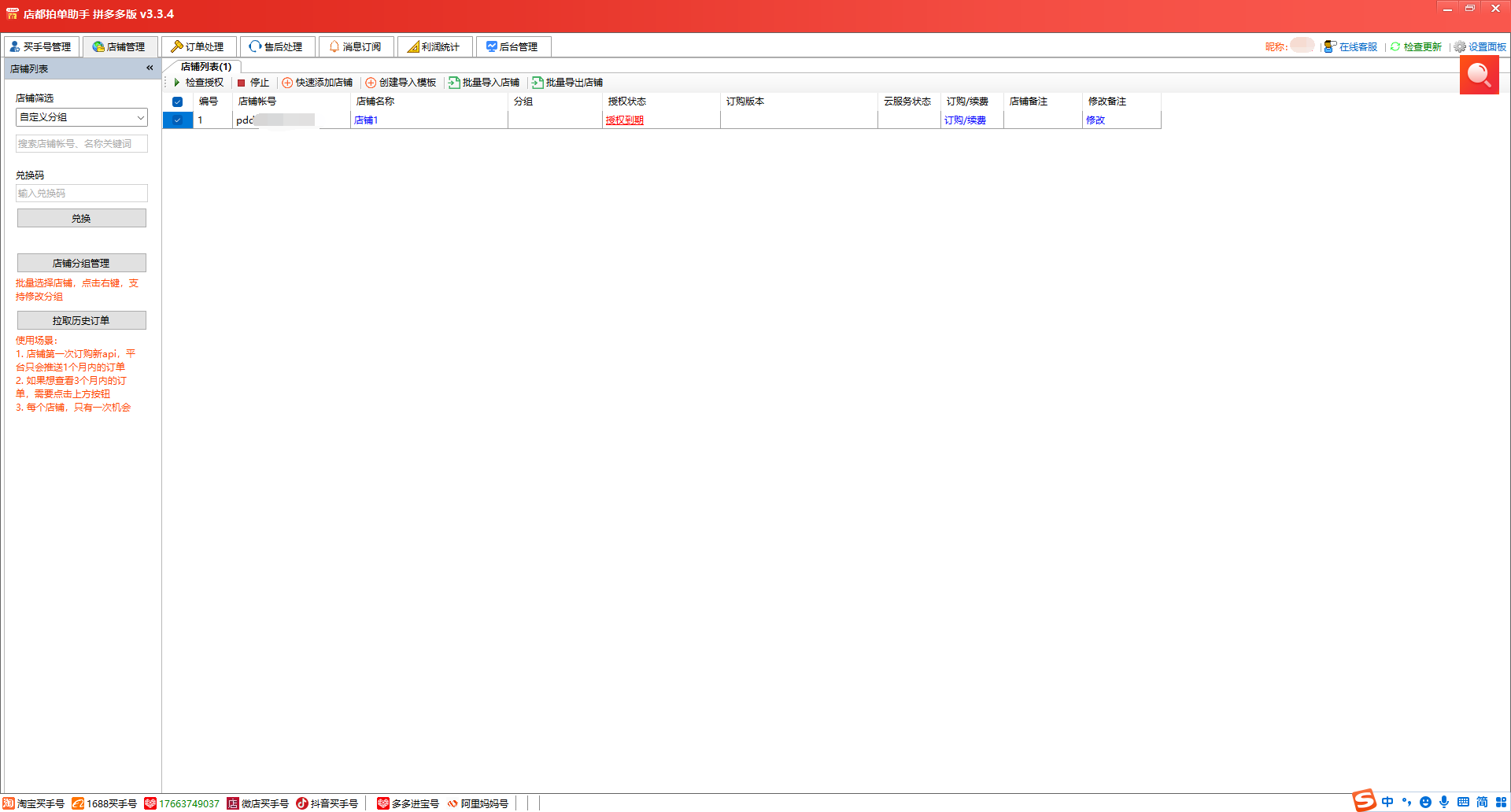
Task: Click 淘宝买手号 status bar icon
Action: [9, 803]
